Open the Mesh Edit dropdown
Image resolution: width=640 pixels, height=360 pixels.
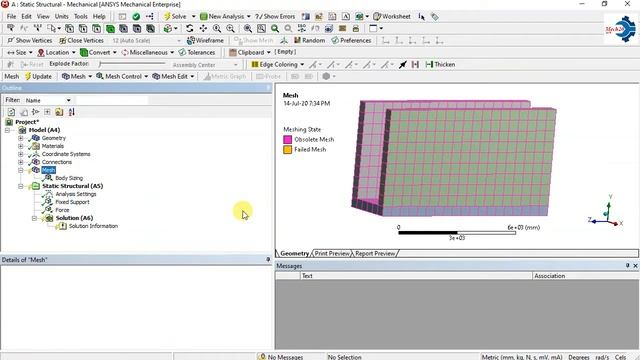coord(173,76)
